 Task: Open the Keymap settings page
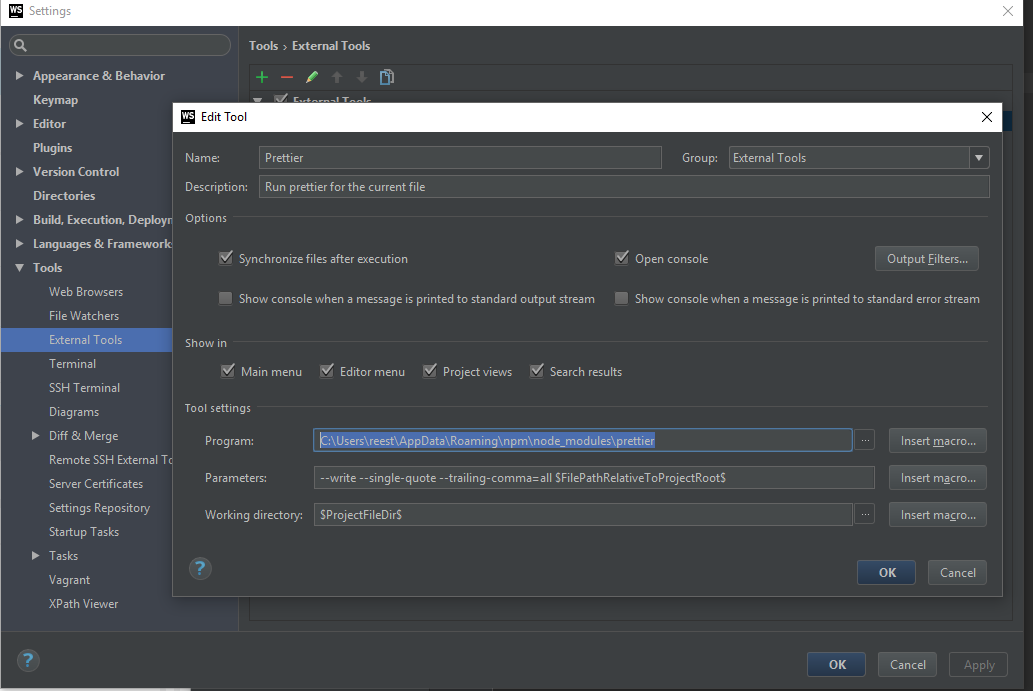(55, 99)
